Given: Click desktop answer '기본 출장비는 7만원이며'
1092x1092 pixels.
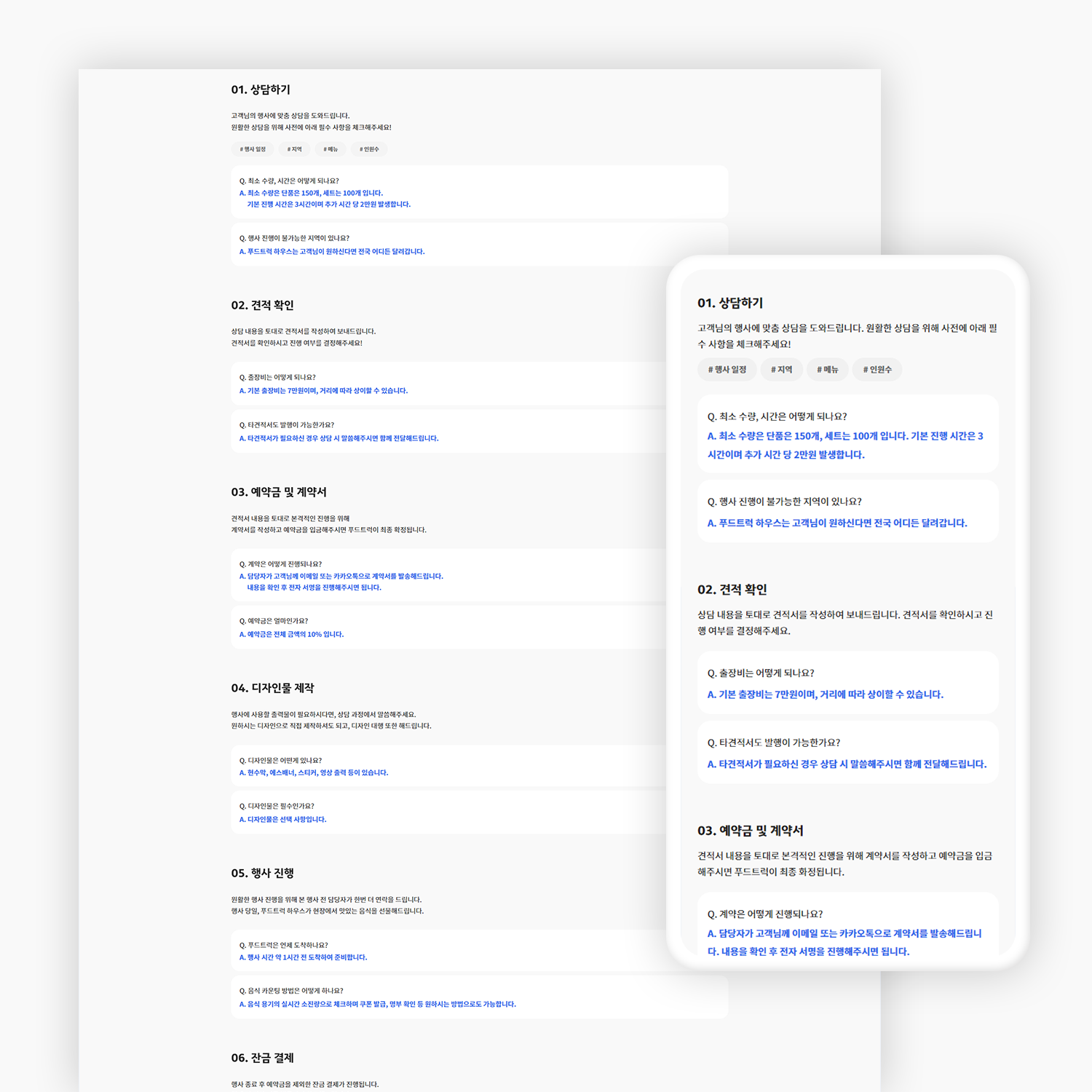Looking at the screenshot, I should (323, 390).
